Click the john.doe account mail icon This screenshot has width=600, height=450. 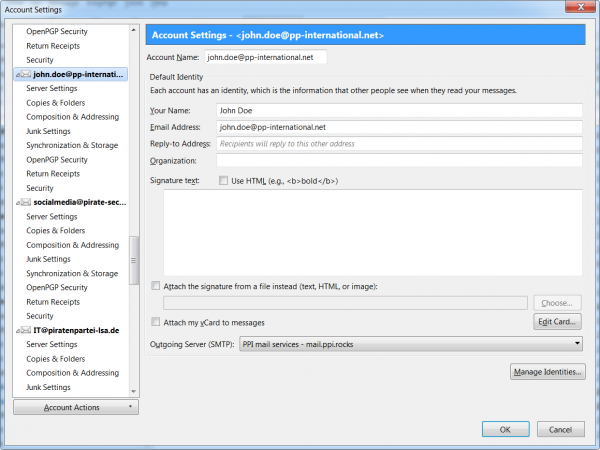click(x=24, y=74)
